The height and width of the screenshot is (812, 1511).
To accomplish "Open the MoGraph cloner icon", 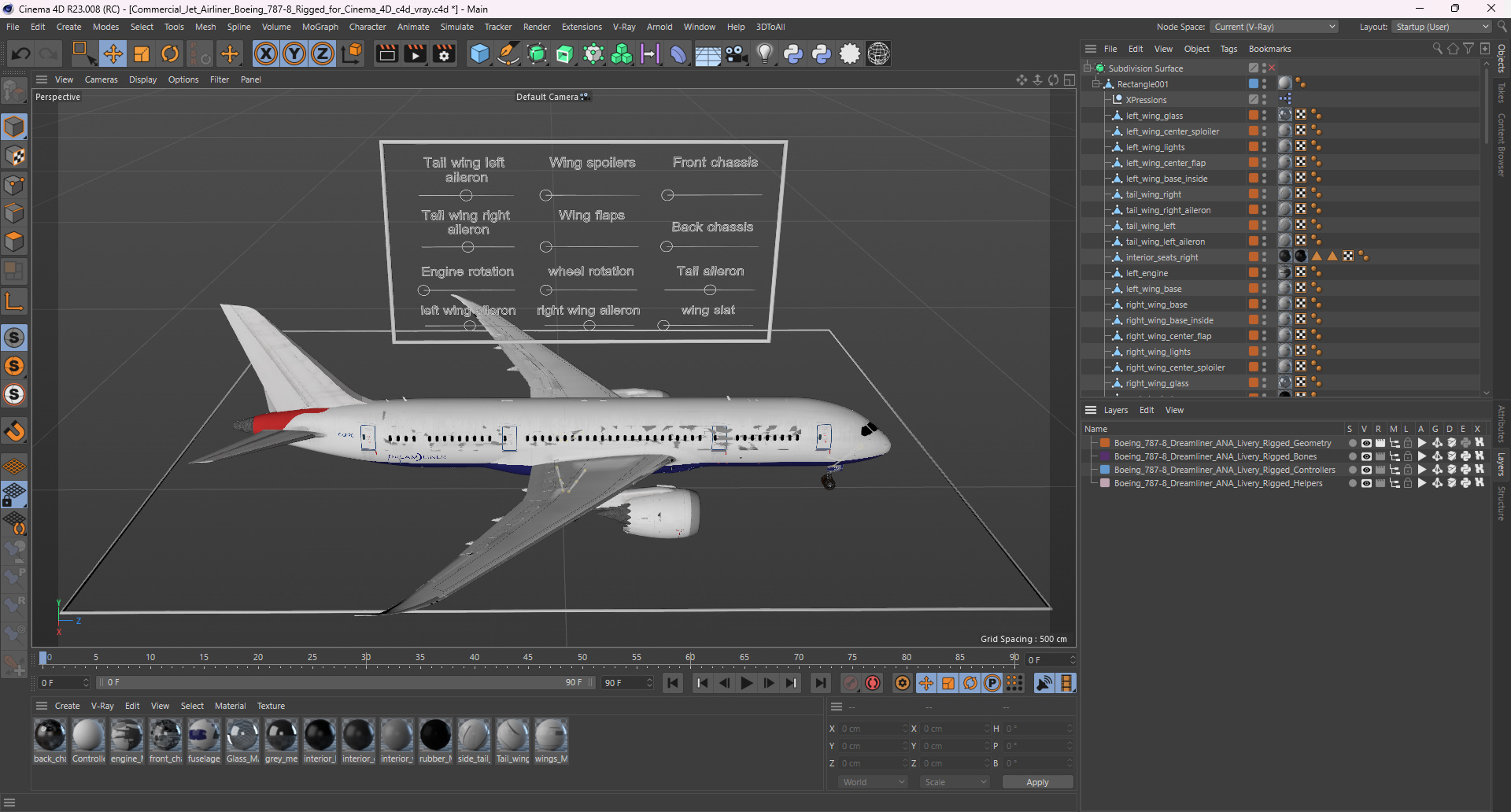I will pos(622,54).
